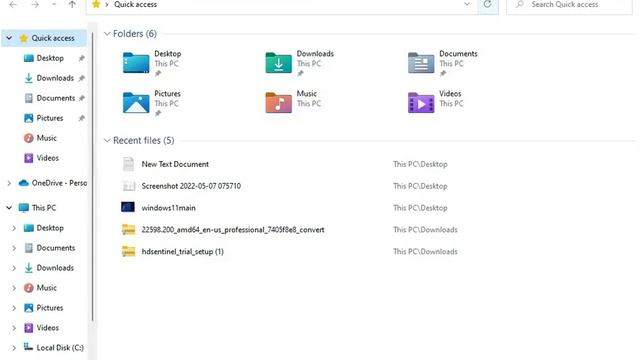The width and height of the screenshot is (640, 360).
Task: Click Music icon under Quick access sidebar
Action: point(29,138)
